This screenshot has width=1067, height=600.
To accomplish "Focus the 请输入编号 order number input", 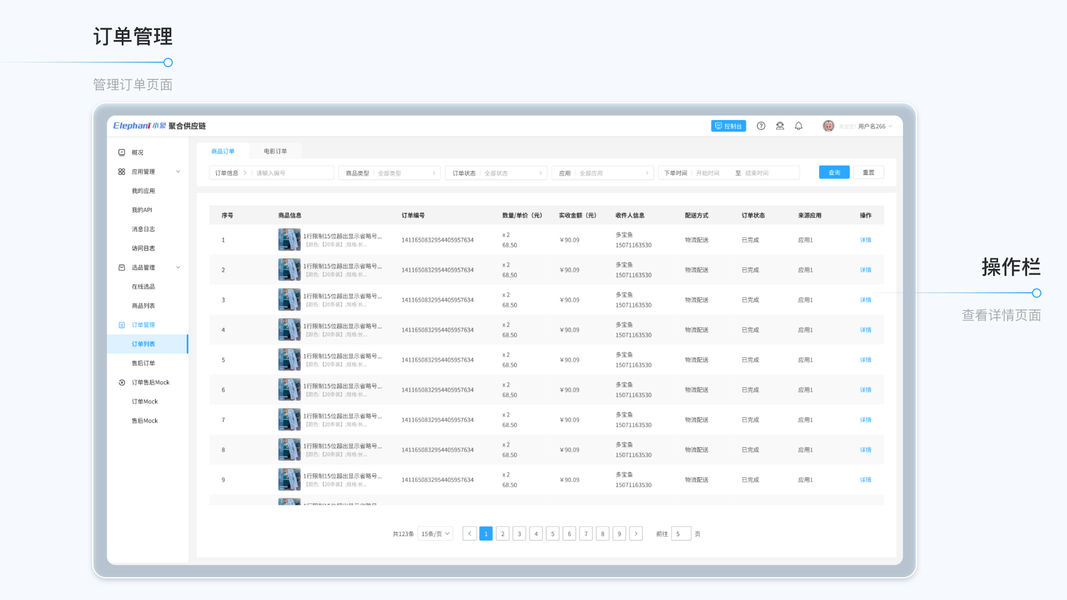I will point(293,173).
